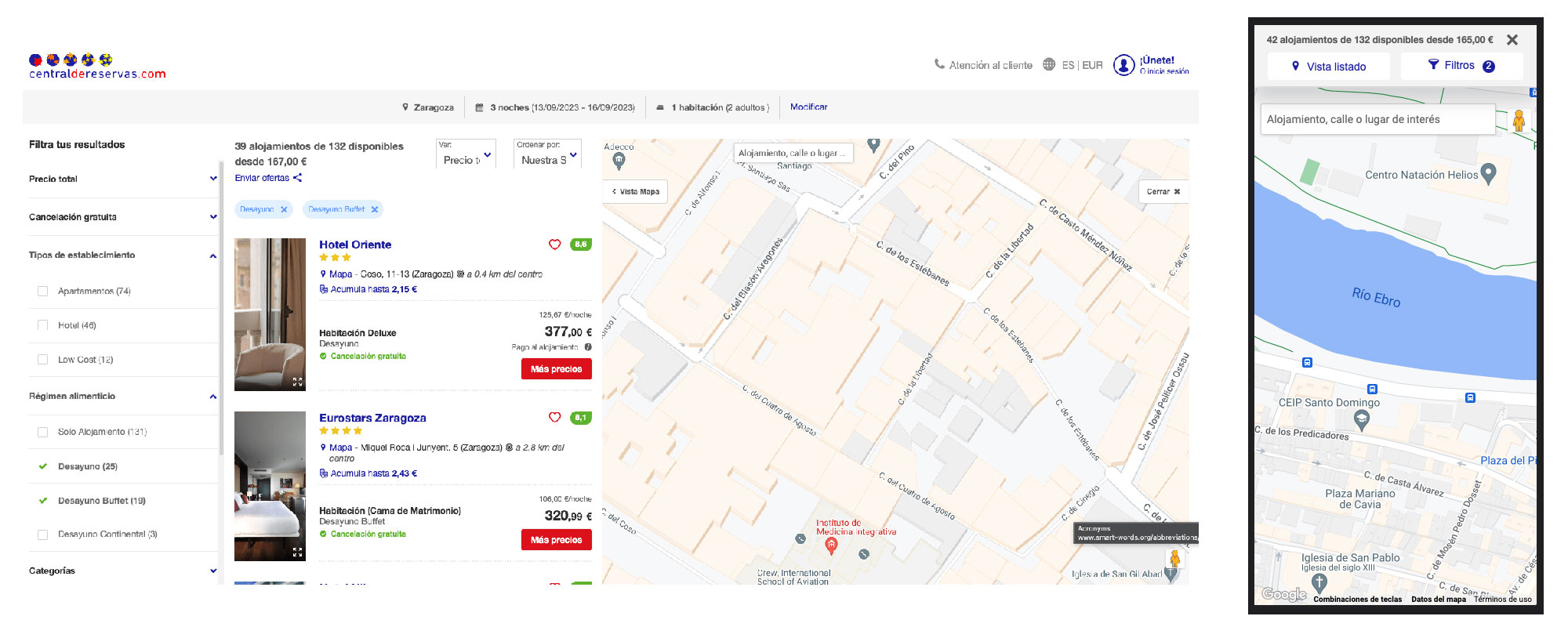Click Iglesia de San Gil Abad map pin

[1171, 574]
